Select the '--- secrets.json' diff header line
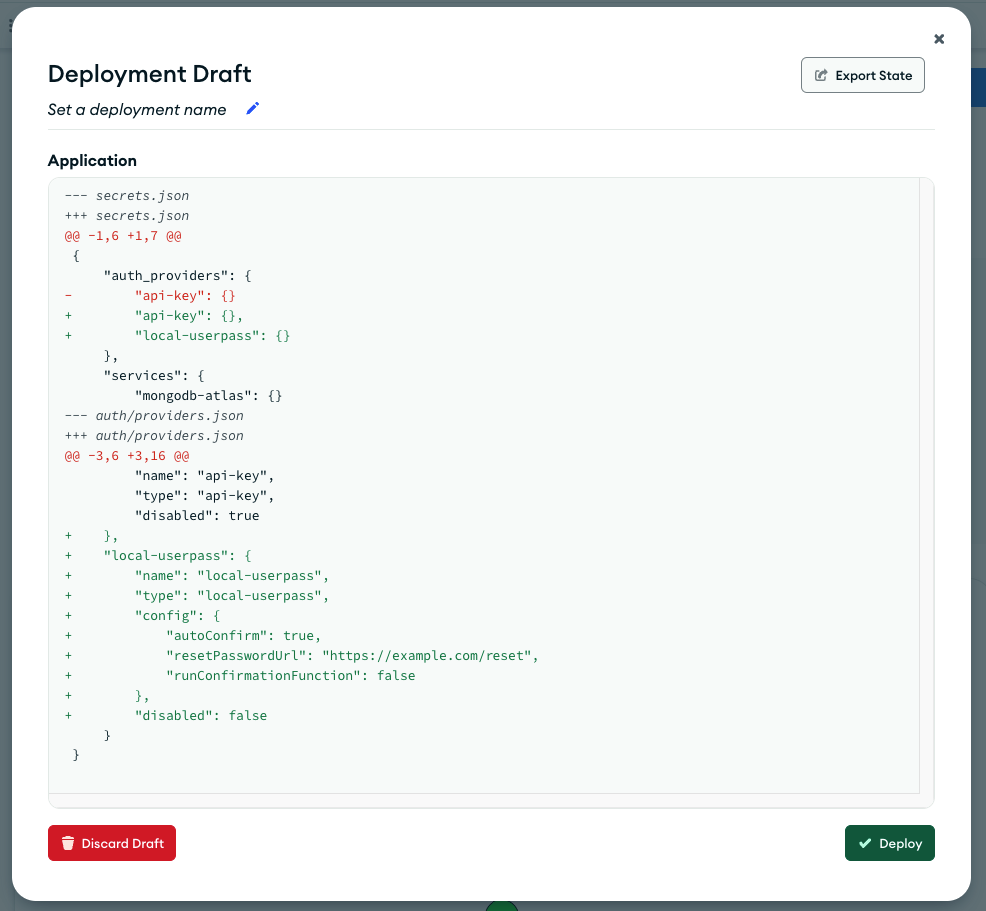Viewport: 986px width, 911px height. 127,196
